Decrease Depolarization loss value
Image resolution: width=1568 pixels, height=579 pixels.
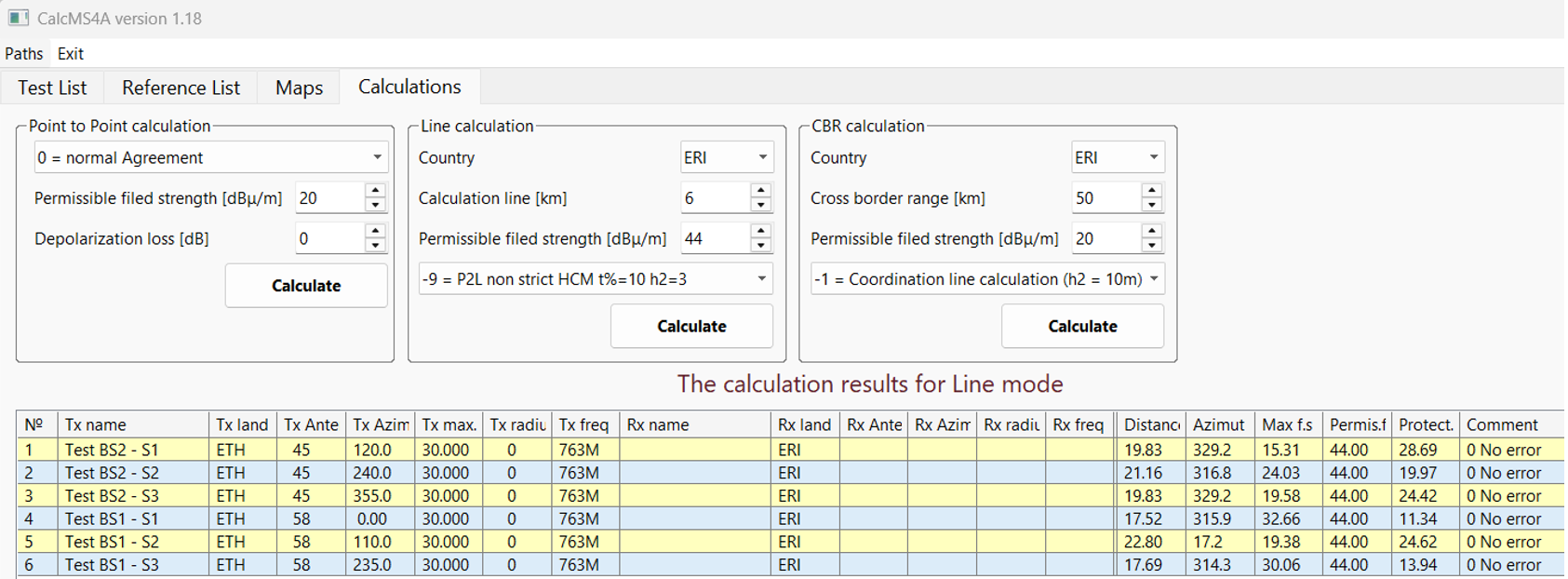click(x=375, y=246)
